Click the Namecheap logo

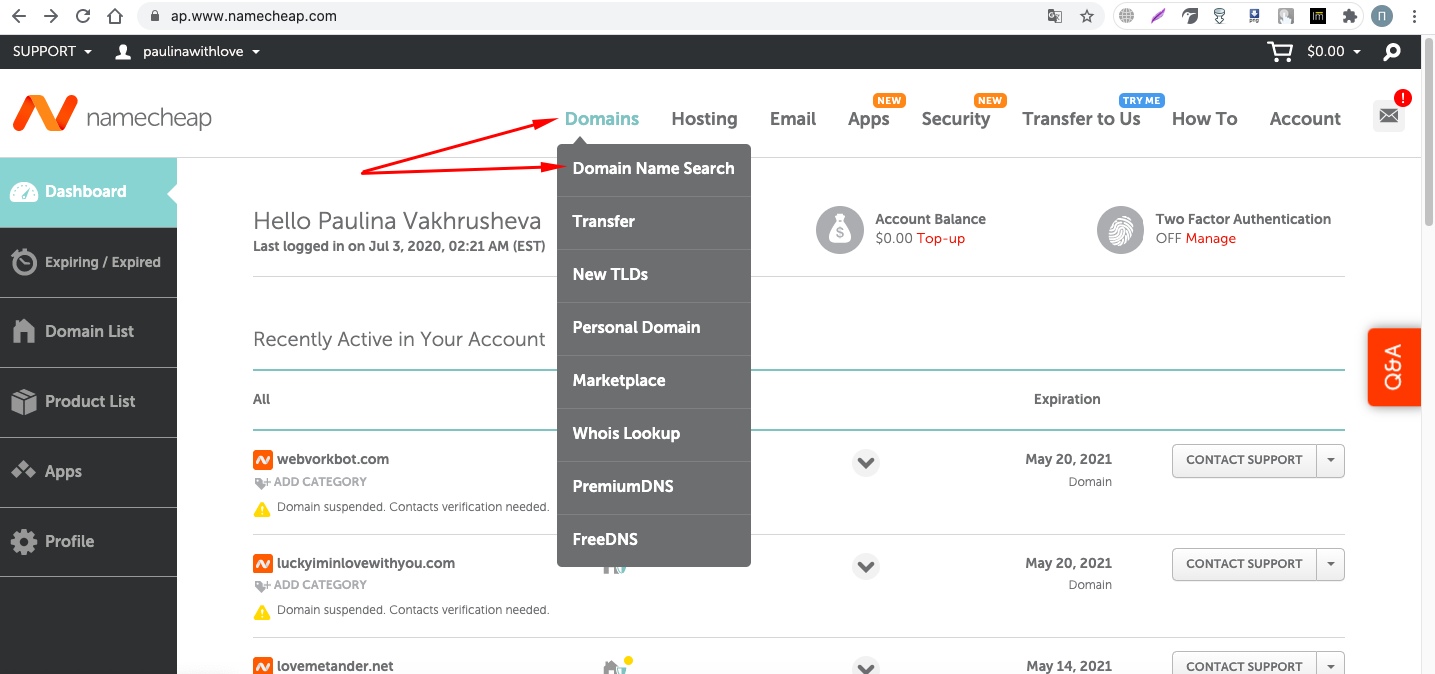click(112, 116)
